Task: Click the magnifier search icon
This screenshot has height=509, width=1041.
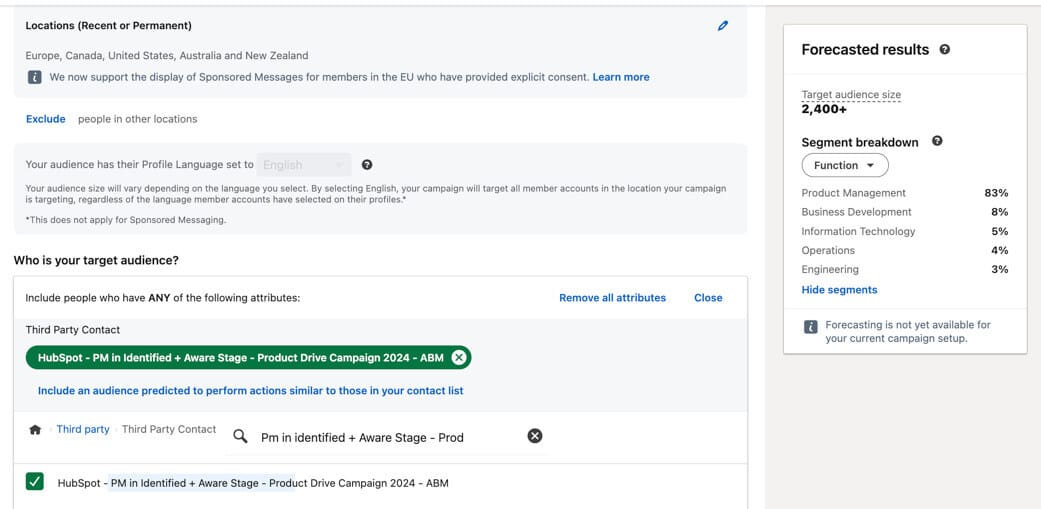Action: [x=240, y=437]
